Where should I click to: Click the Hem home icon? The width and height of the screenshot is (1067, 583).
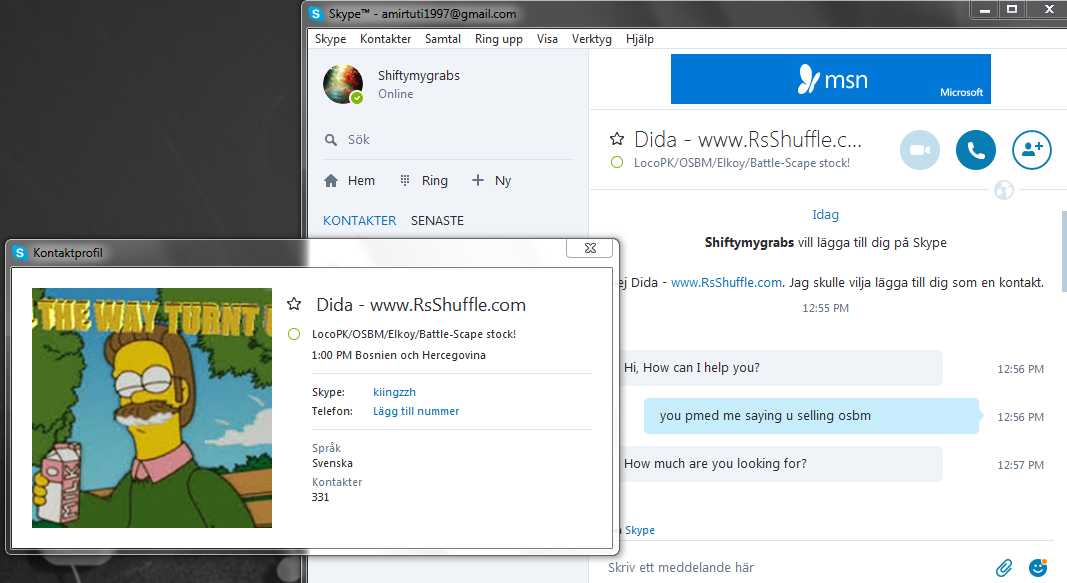pos(331,180)
